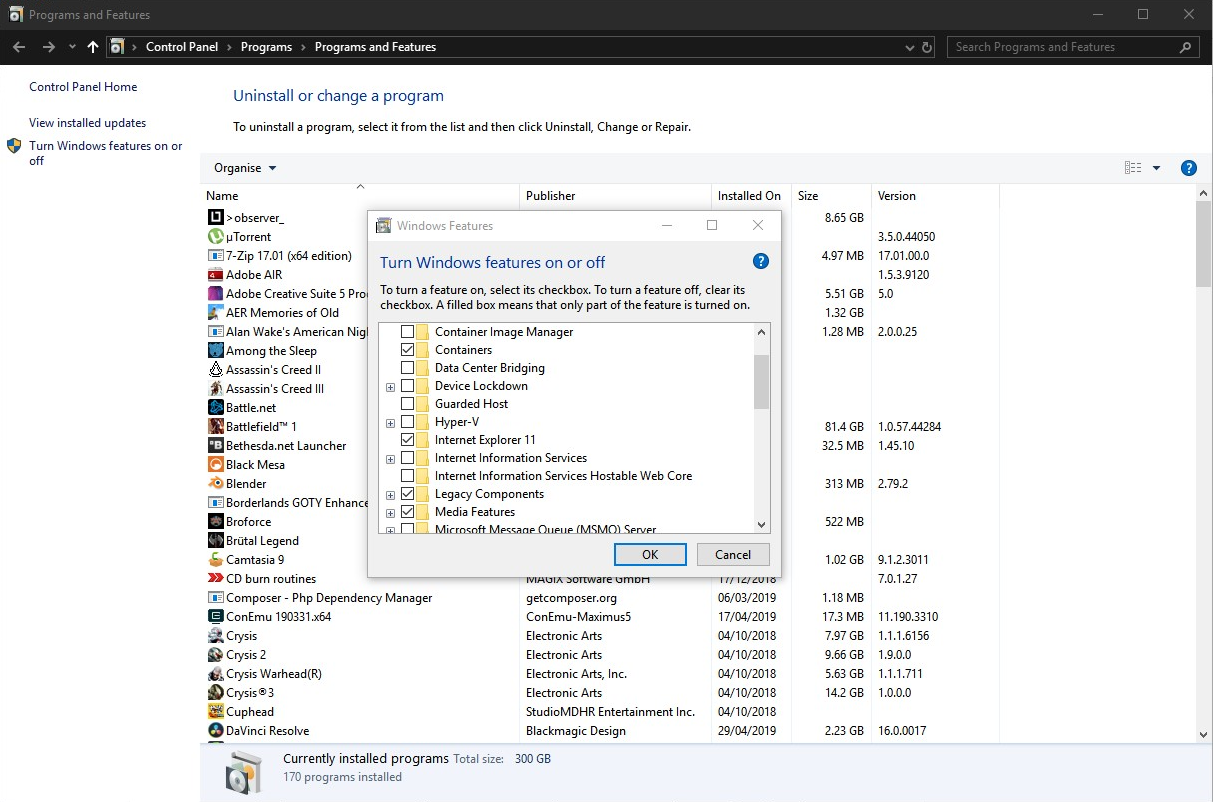Click the Among the Sleep icon
The height and width of the screenshot is (802, 1213).
click(215, 350)
